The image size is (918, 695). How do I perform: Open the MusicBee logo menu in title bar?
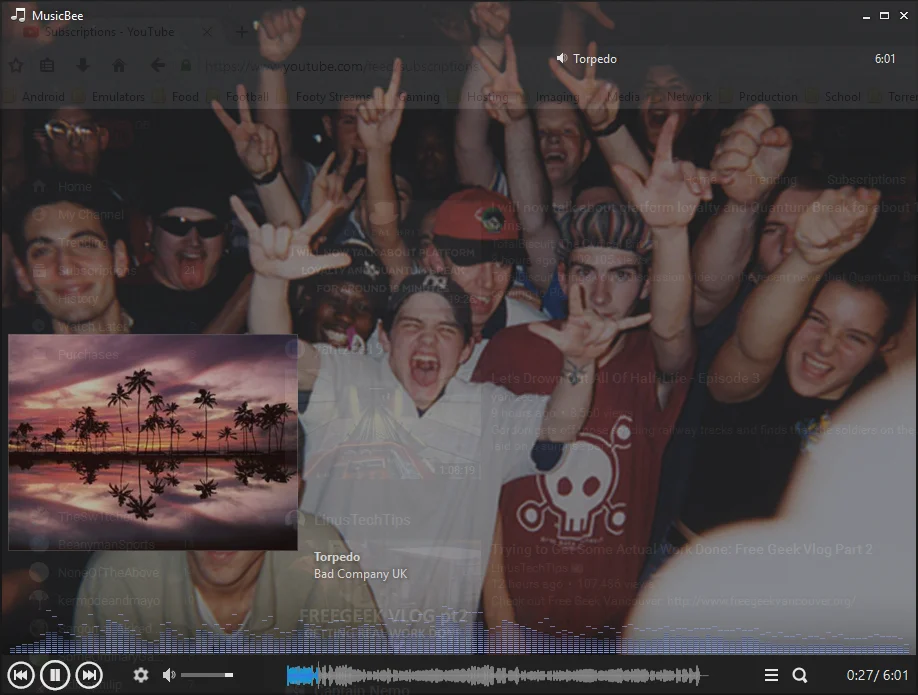18,15
